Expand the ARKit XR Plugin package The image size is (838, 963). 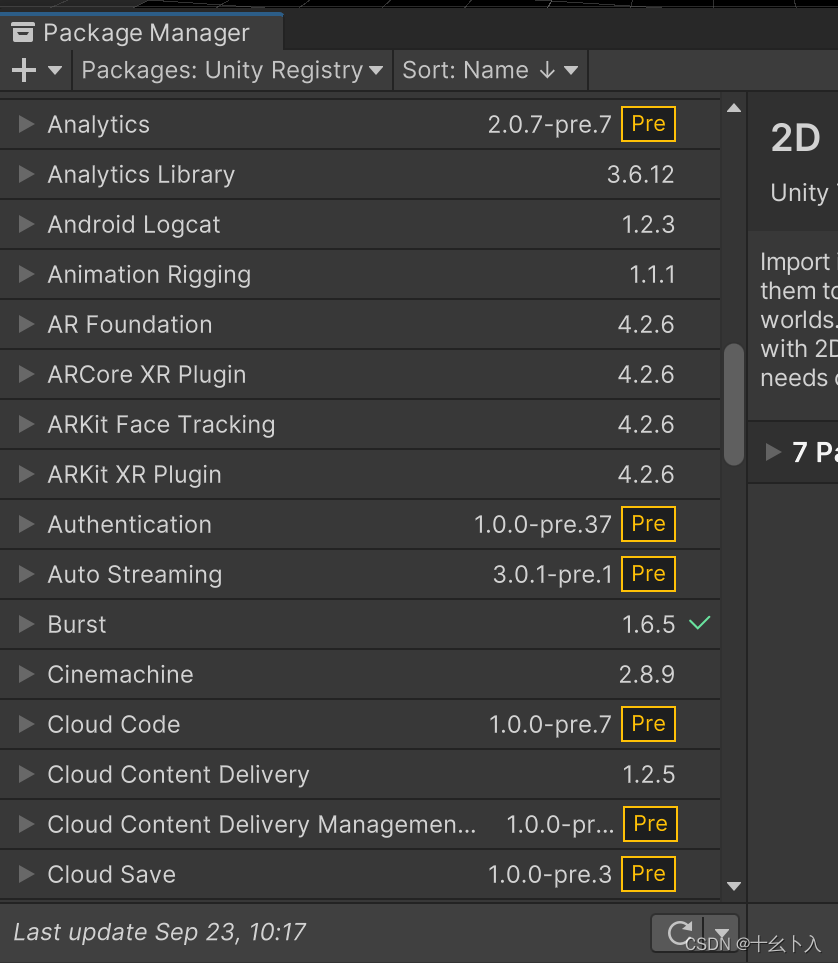(26, 474)
